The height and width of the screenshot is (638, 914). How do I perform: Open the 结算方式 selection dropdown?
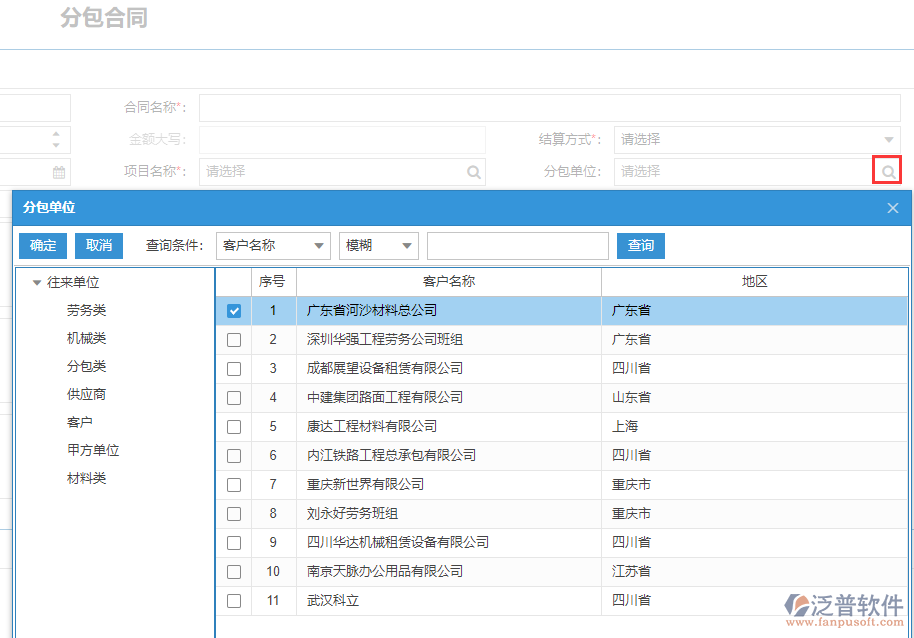point(757,139)
